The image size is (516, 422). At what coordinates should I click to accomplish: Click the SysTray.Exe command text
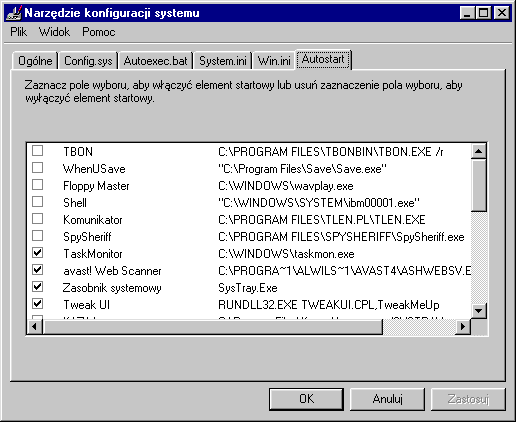248,288
